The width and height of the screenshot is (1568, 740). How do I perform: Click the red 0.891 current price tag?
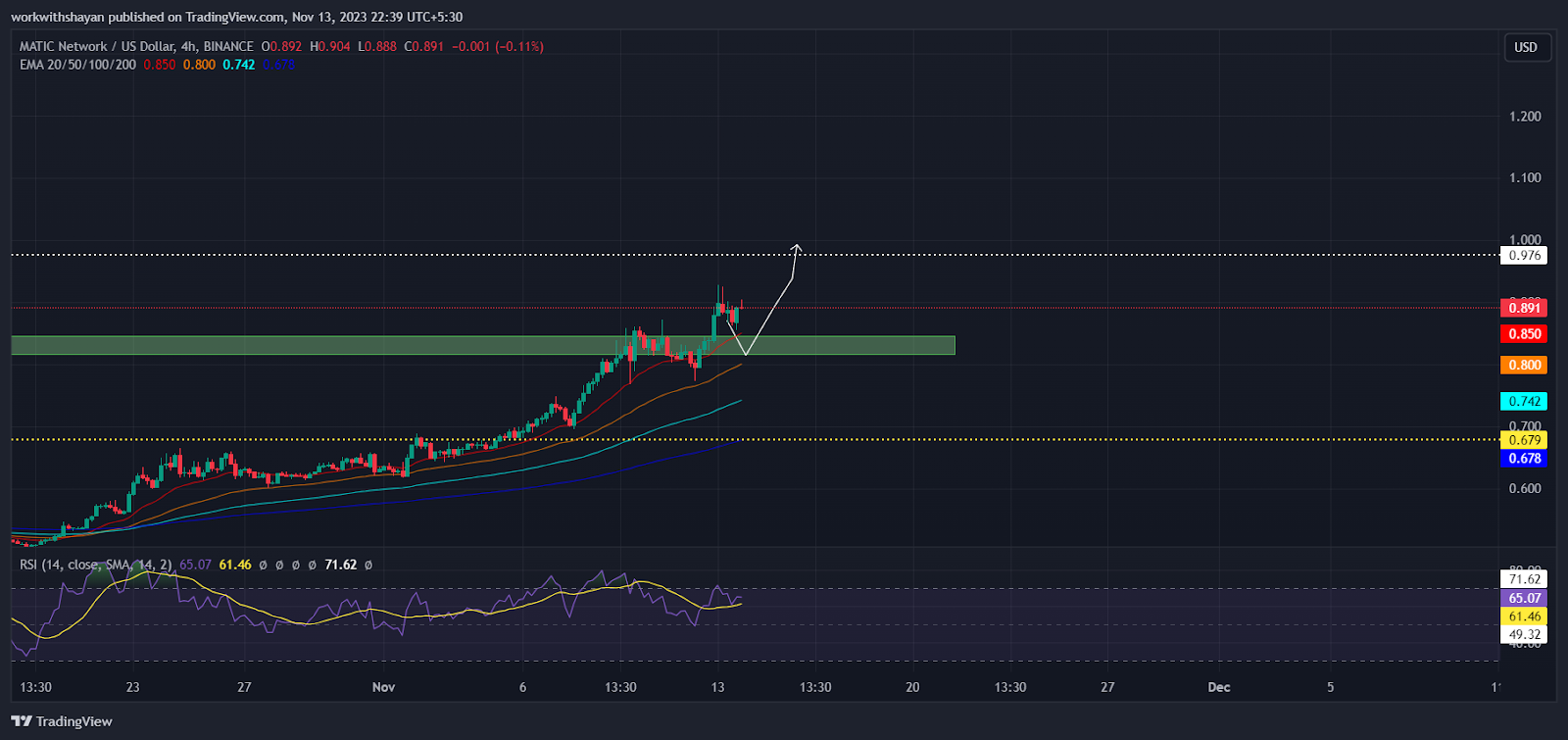pos(1524,308)
